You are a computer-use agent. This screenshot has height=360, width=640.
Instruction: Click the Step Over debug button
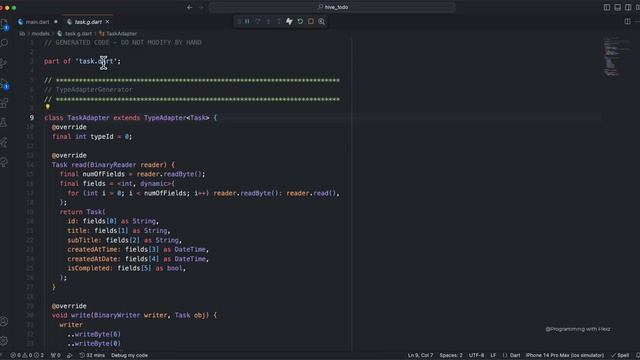pos(258,21)
